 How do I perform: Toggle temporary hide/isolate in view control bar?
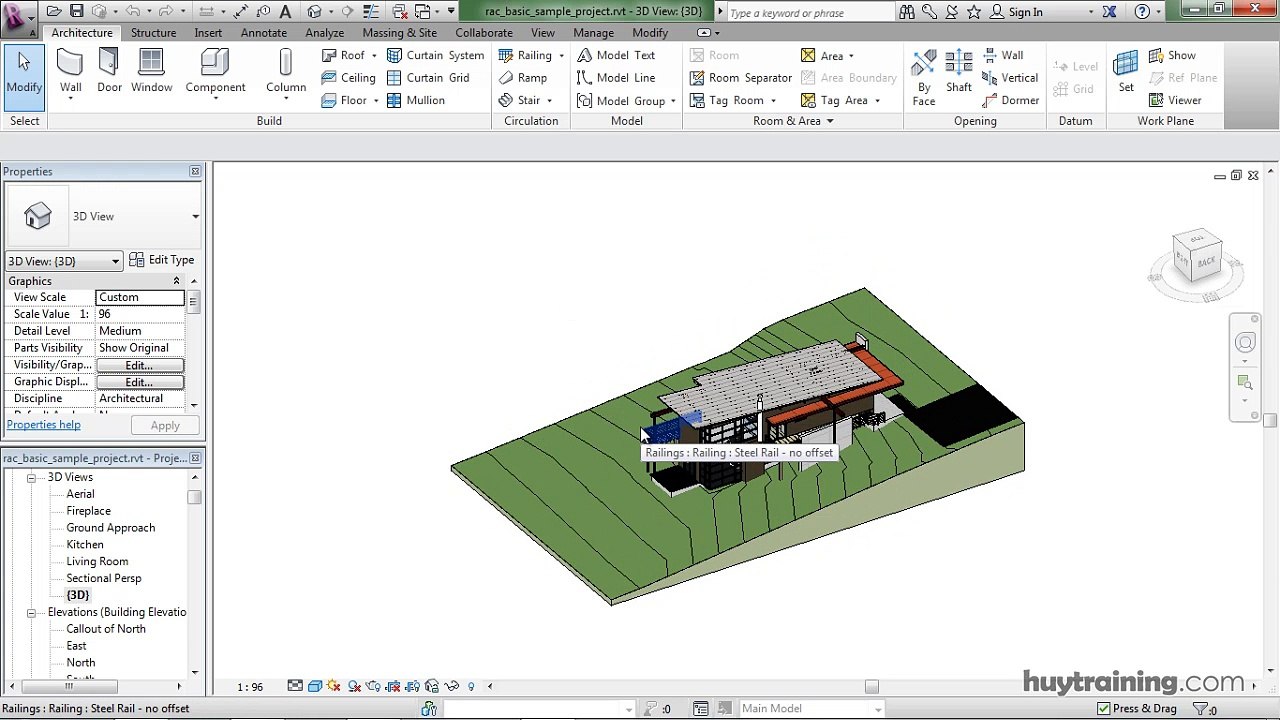point(451,686)
